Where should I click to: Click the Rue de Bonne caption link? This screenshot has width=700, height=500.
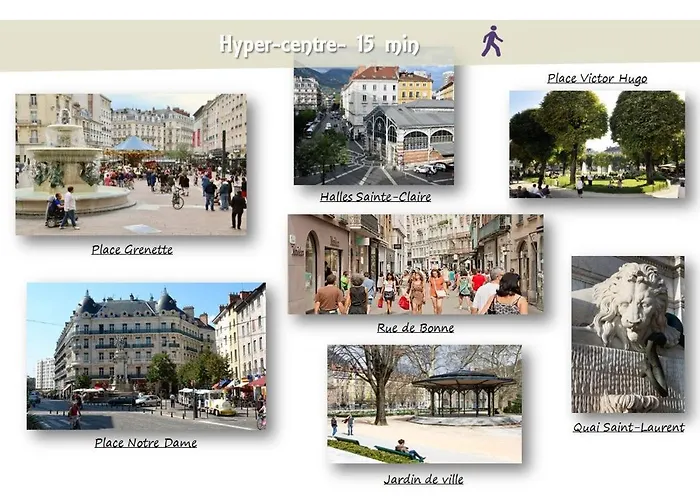tap(415, 328)
